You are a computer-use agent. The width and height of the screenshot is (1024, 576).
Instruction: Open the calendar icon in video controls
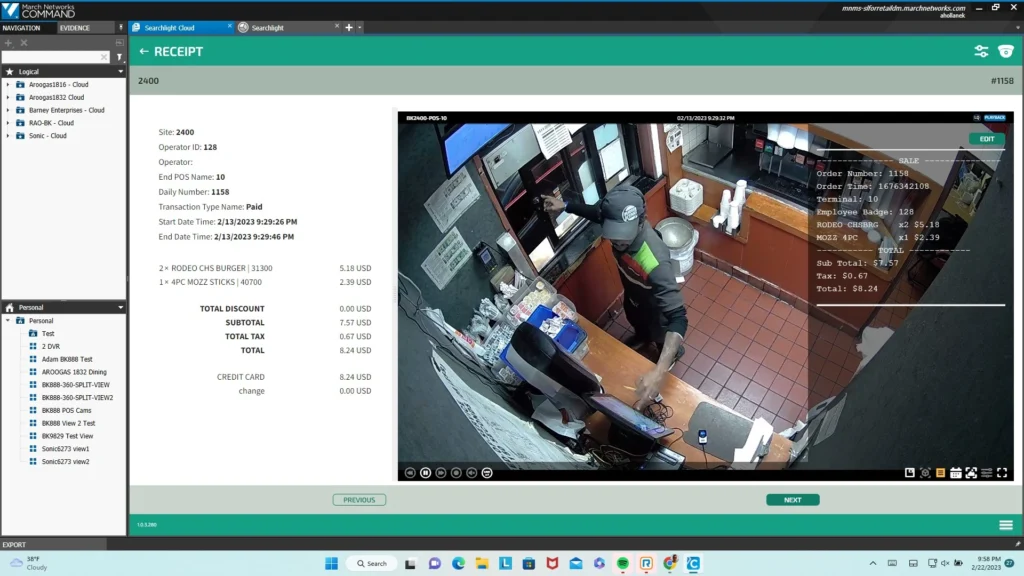(955, 472)
